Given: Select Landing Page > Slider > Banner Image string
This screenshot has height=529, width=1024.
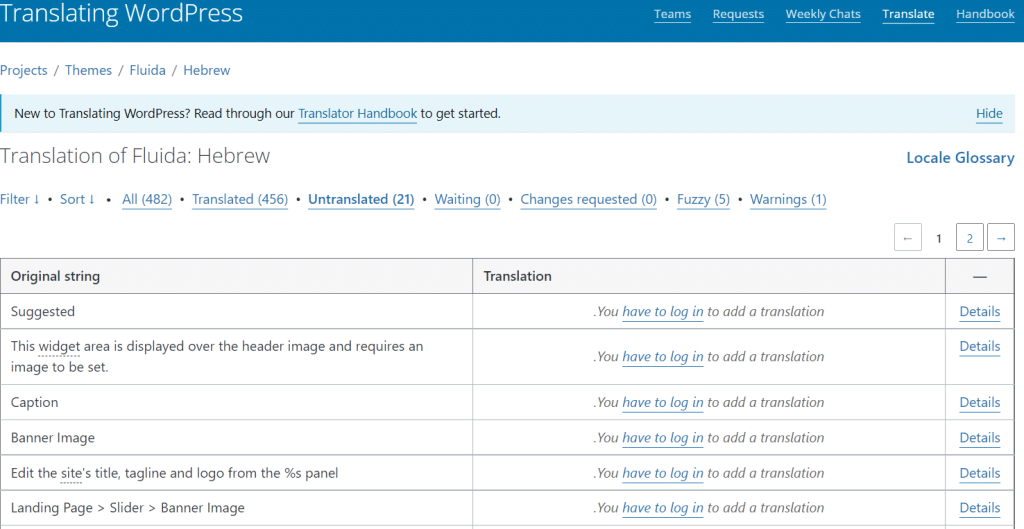Looking at the screenshot, I should tap(127, 507).
